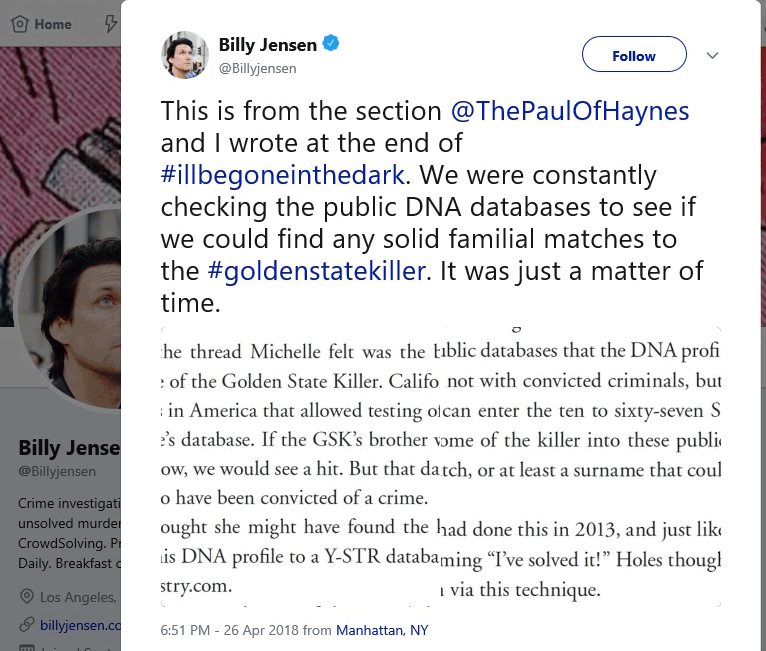The image size is (766, 651).
Task: Open the #illbegoneinthedark hashtag
Action: click(x=282, y=175)
